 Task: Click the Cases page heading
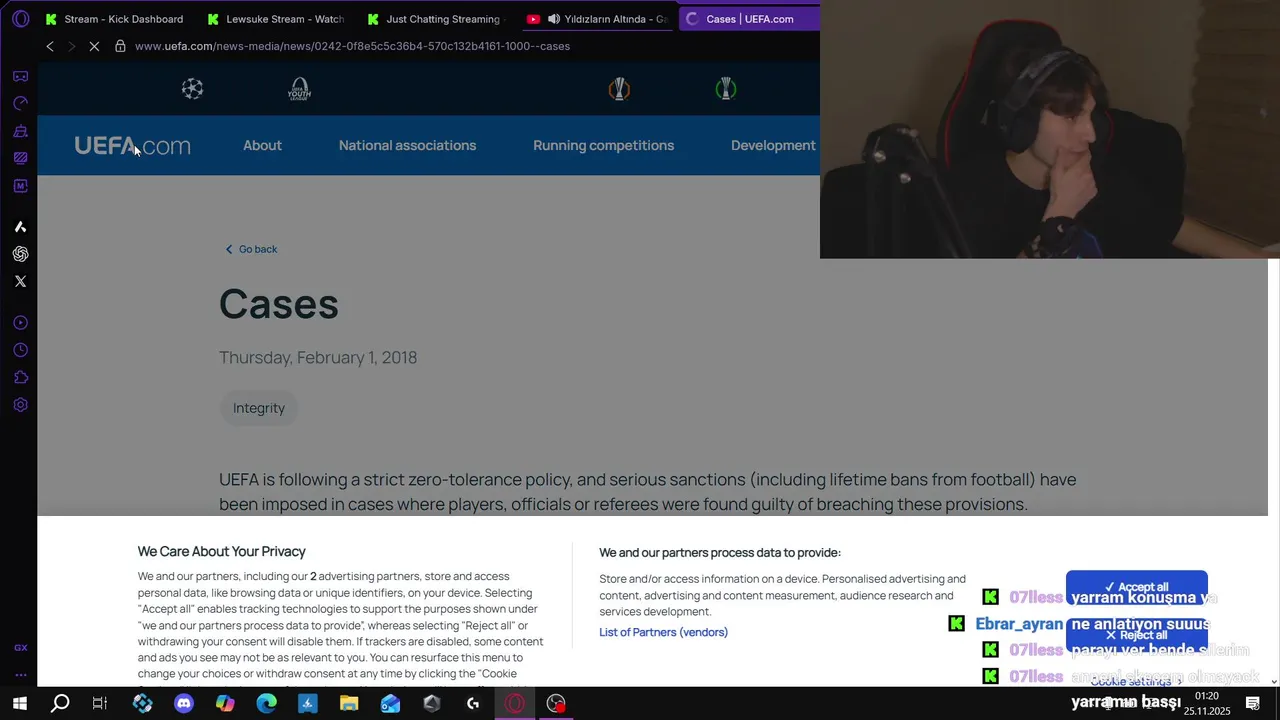click(x=279, y=304)
